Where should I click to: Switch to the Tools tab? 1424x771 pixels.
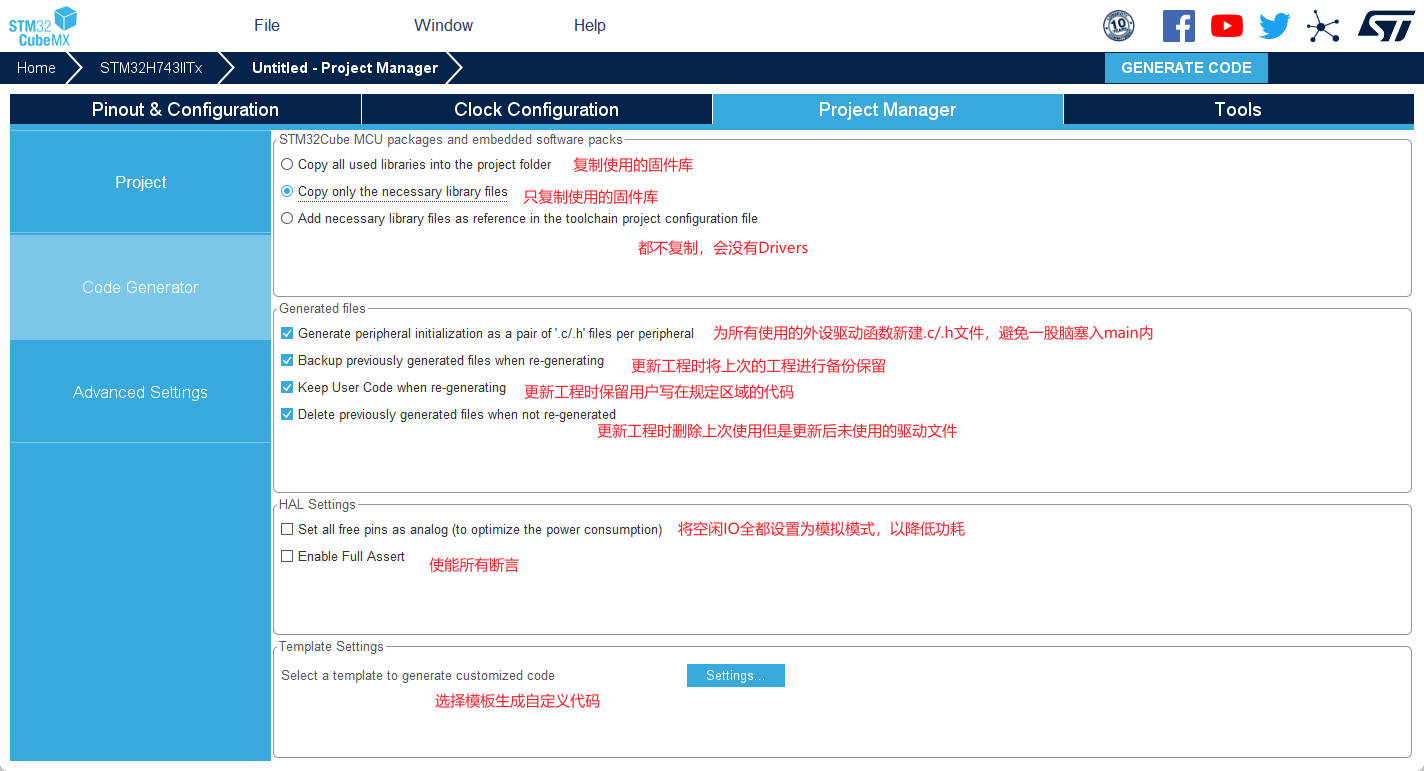click(x=1238, y=109)
